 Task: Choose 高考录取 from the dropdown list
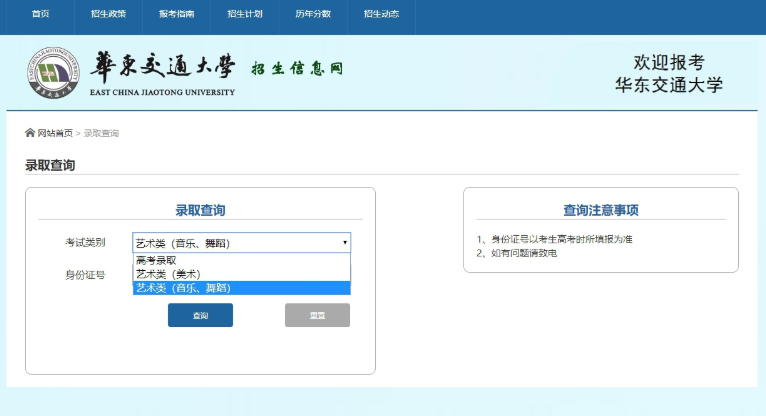[242, 260]
